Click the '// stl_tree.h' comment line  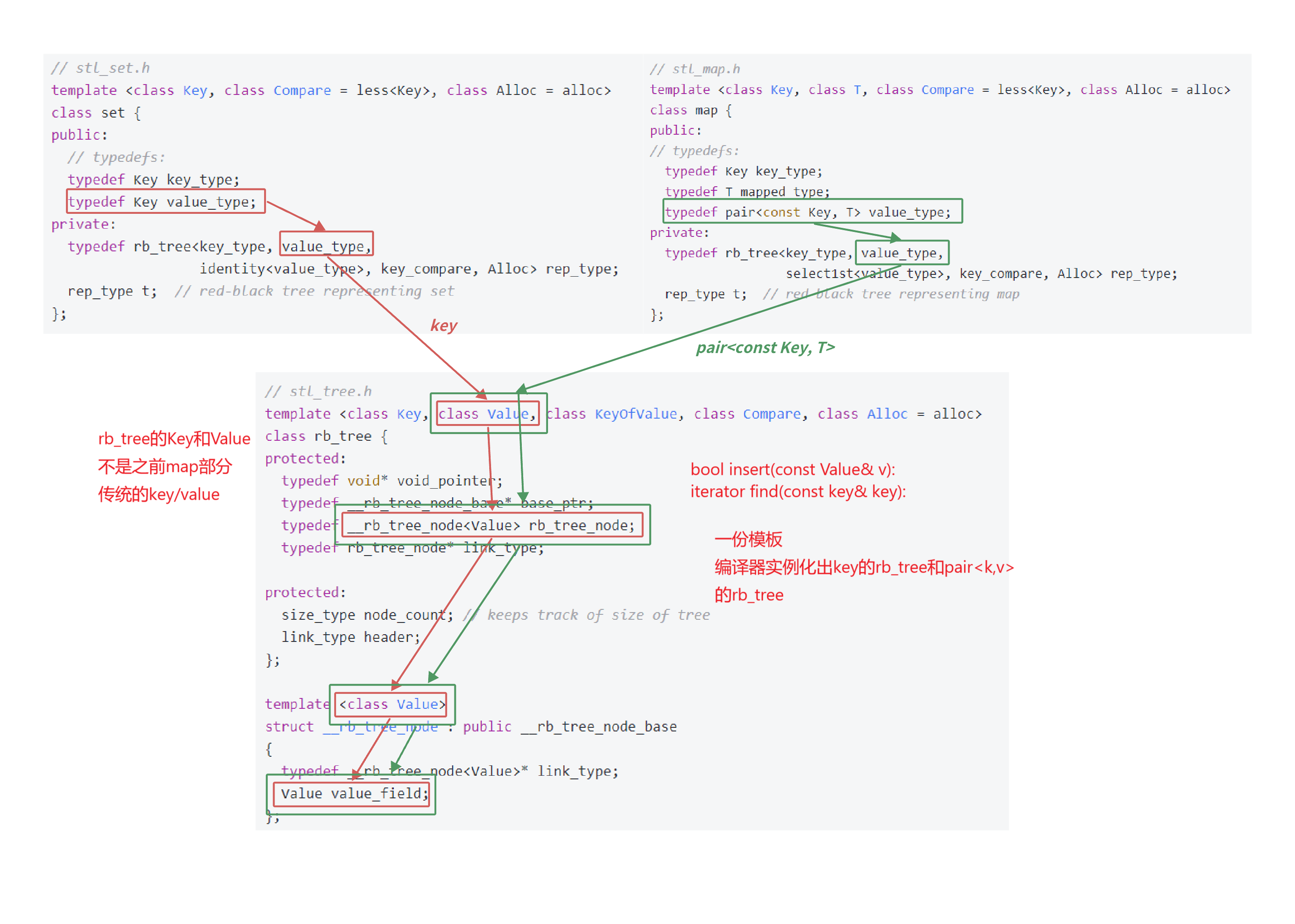pos(319,391)
